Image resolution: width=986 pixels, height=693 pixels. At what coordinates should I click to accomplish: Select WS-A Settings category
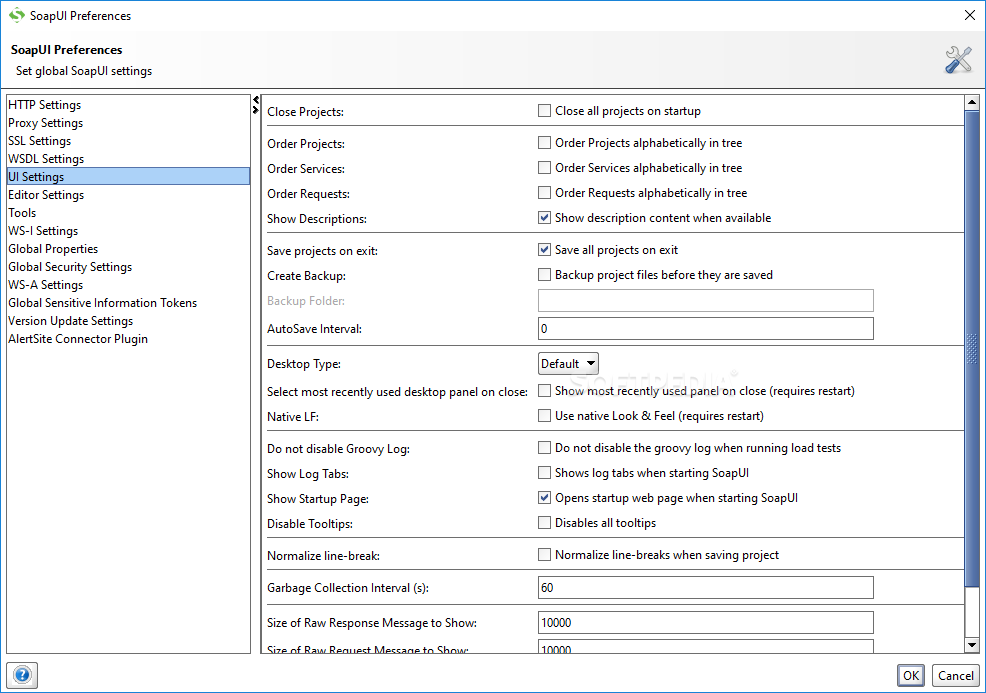(x=128, y=285)
